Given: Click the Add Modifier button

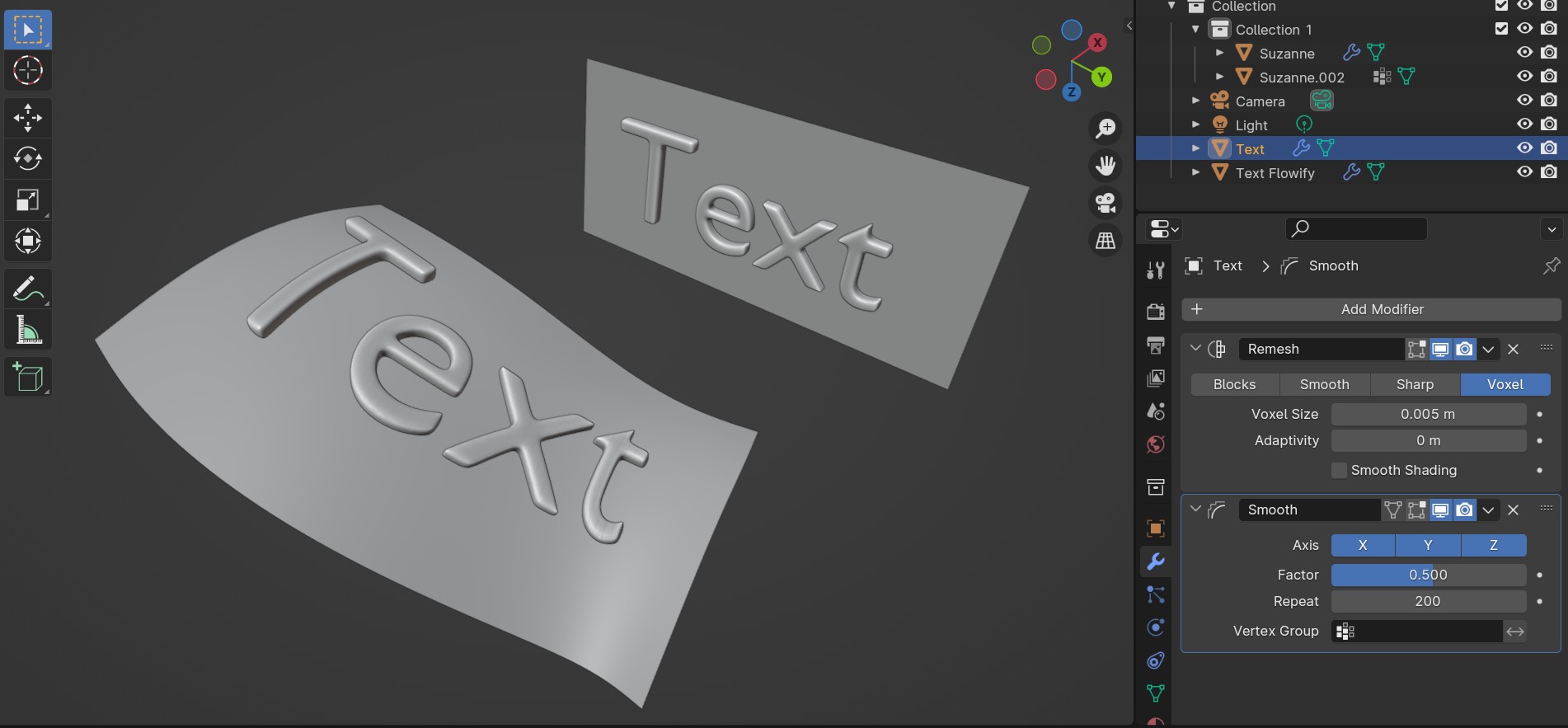Looking at the screenshot, I should coord(1371,309).
